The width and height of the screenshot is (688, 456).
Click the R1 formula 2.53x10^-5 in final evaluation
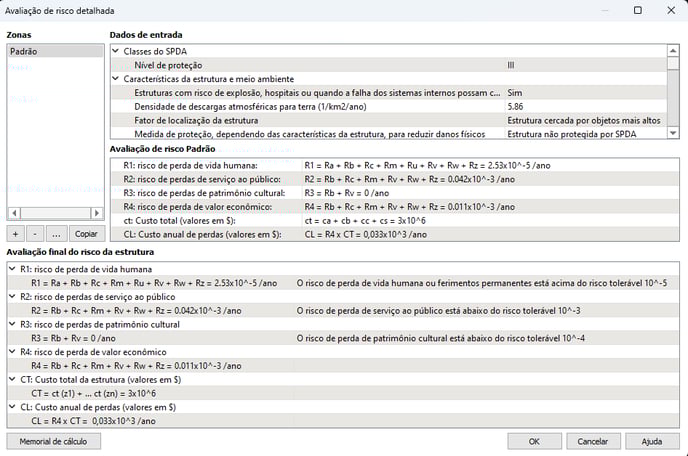pos(154,283)
